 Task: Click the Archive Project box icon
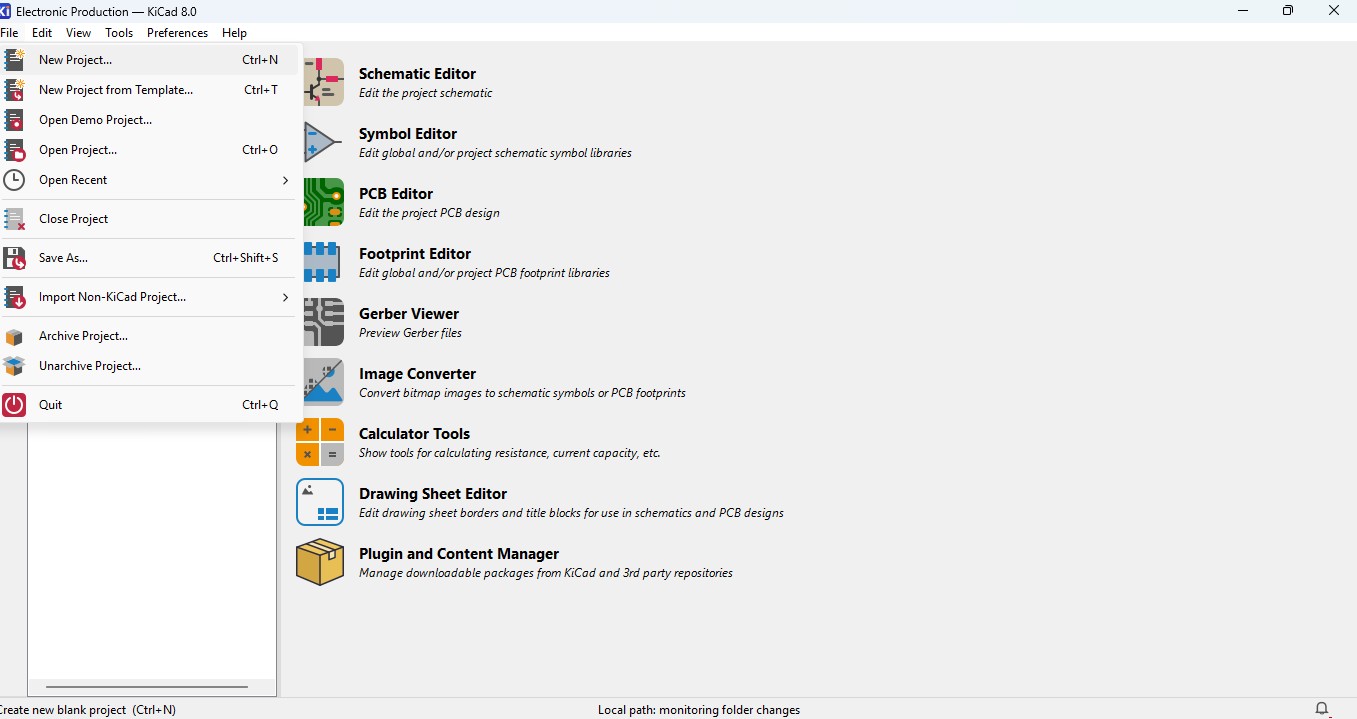[14, 336]
